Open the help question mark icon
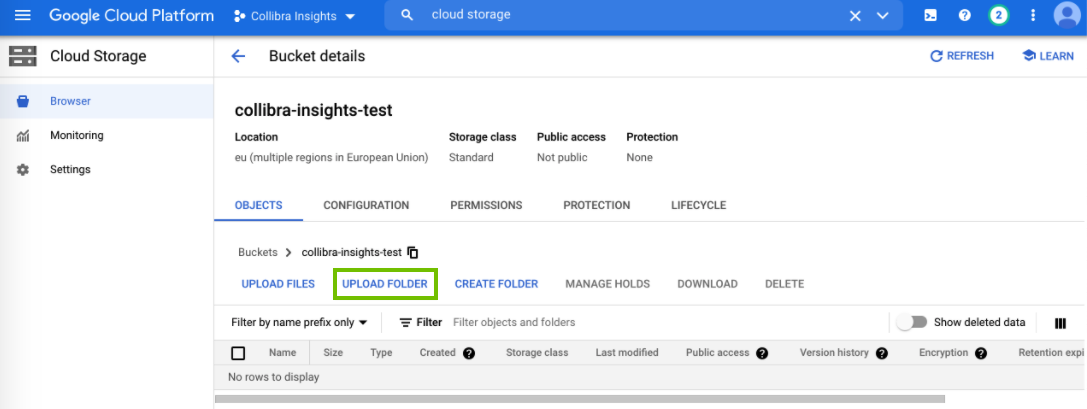The image size is (1087, 409). [x=964, y=16]
